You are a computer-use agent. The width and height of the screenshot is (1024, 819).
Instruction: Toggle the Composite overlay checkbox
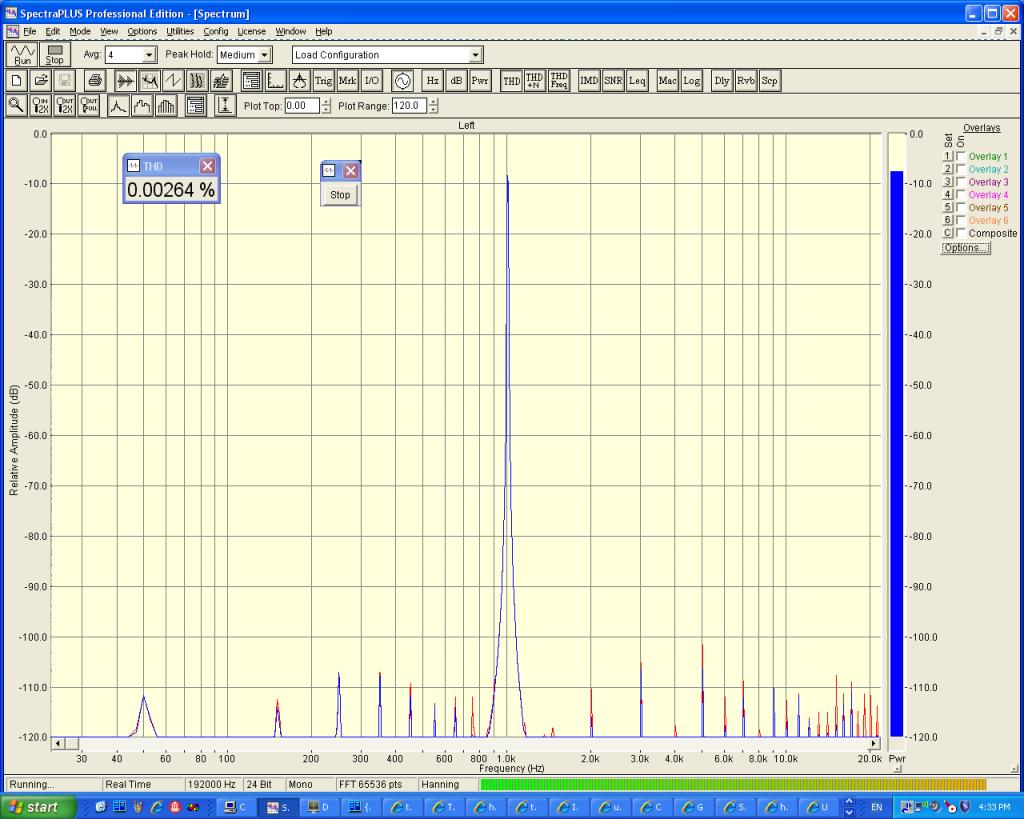[961, 233]
